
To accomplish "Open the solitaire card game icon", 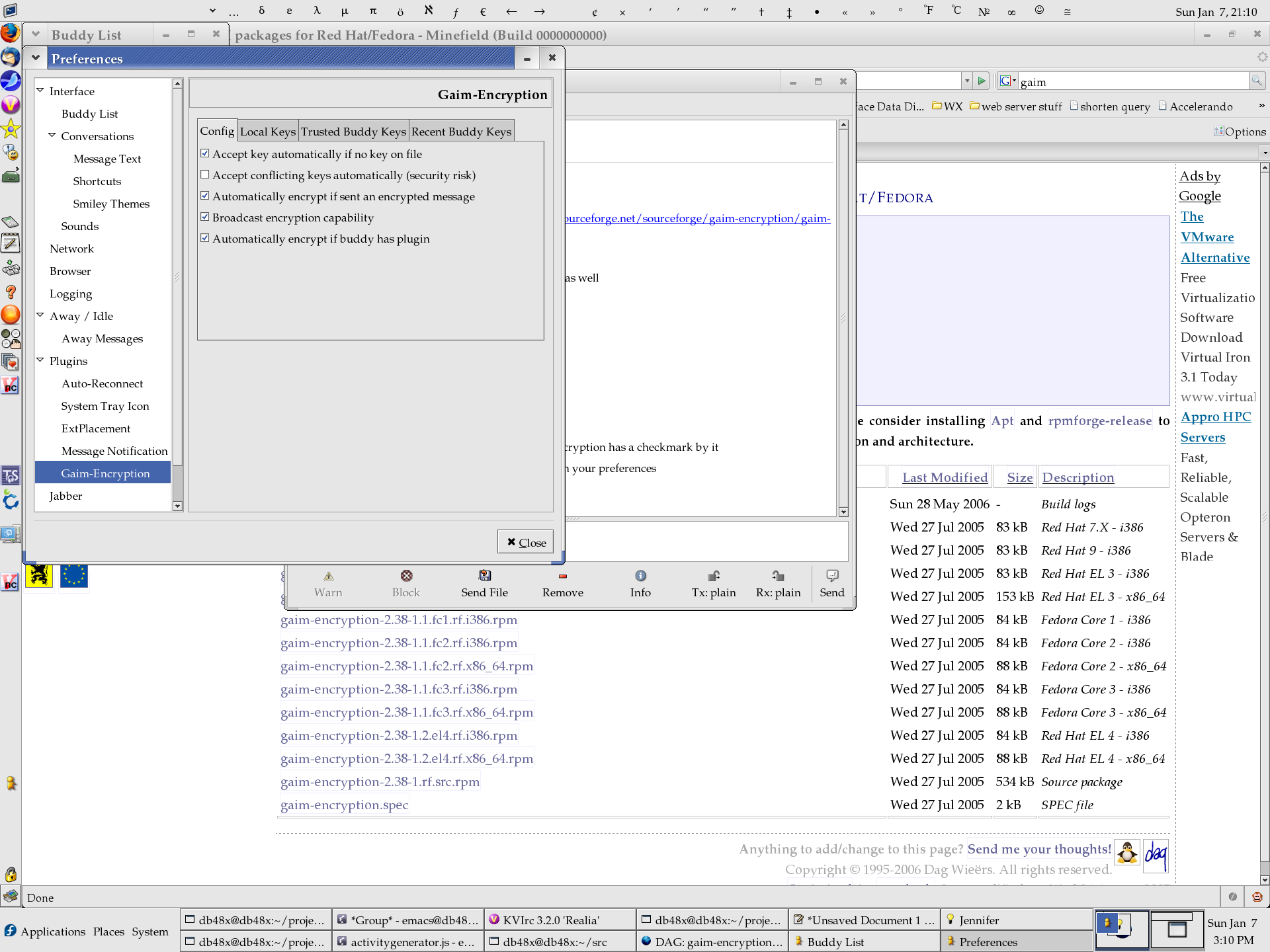I will pyautogui.click(x=10, y=362).
